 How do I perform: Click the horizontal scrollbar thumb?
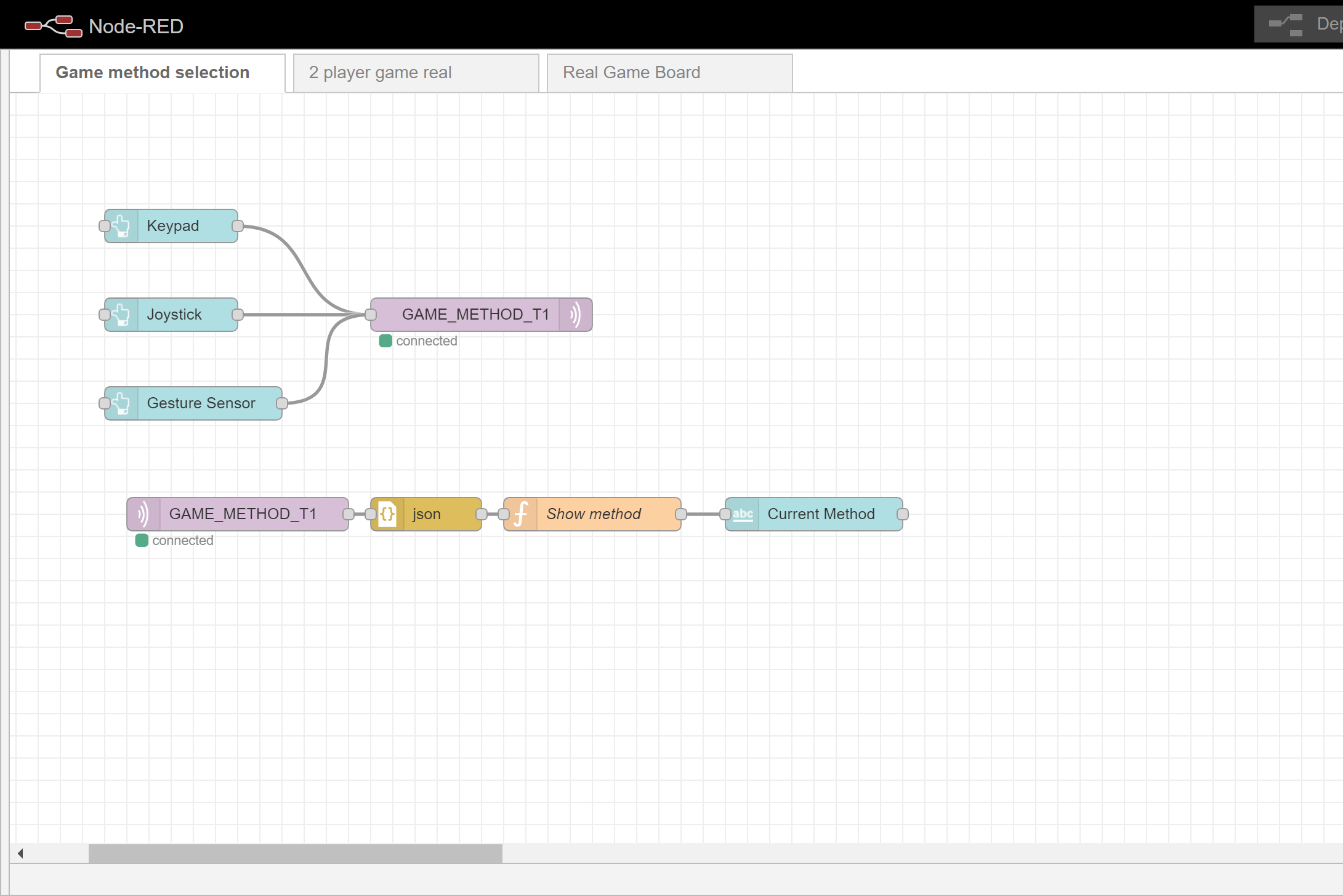pos(295,854)
